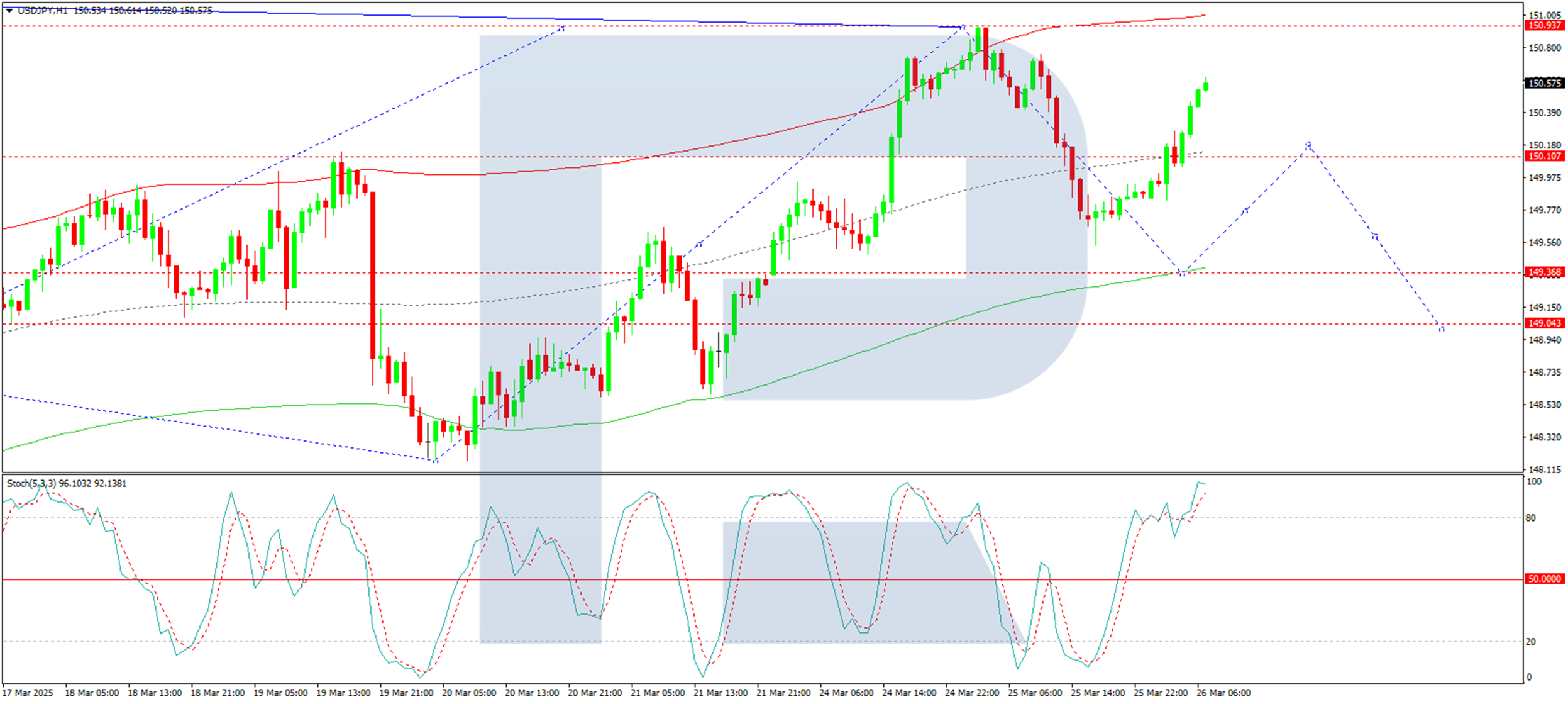This screenshot has height=704, width=1568.
Task: Click the 17 Mar 2025 date label
Action: pyautogui.click(x=29, y=693)
